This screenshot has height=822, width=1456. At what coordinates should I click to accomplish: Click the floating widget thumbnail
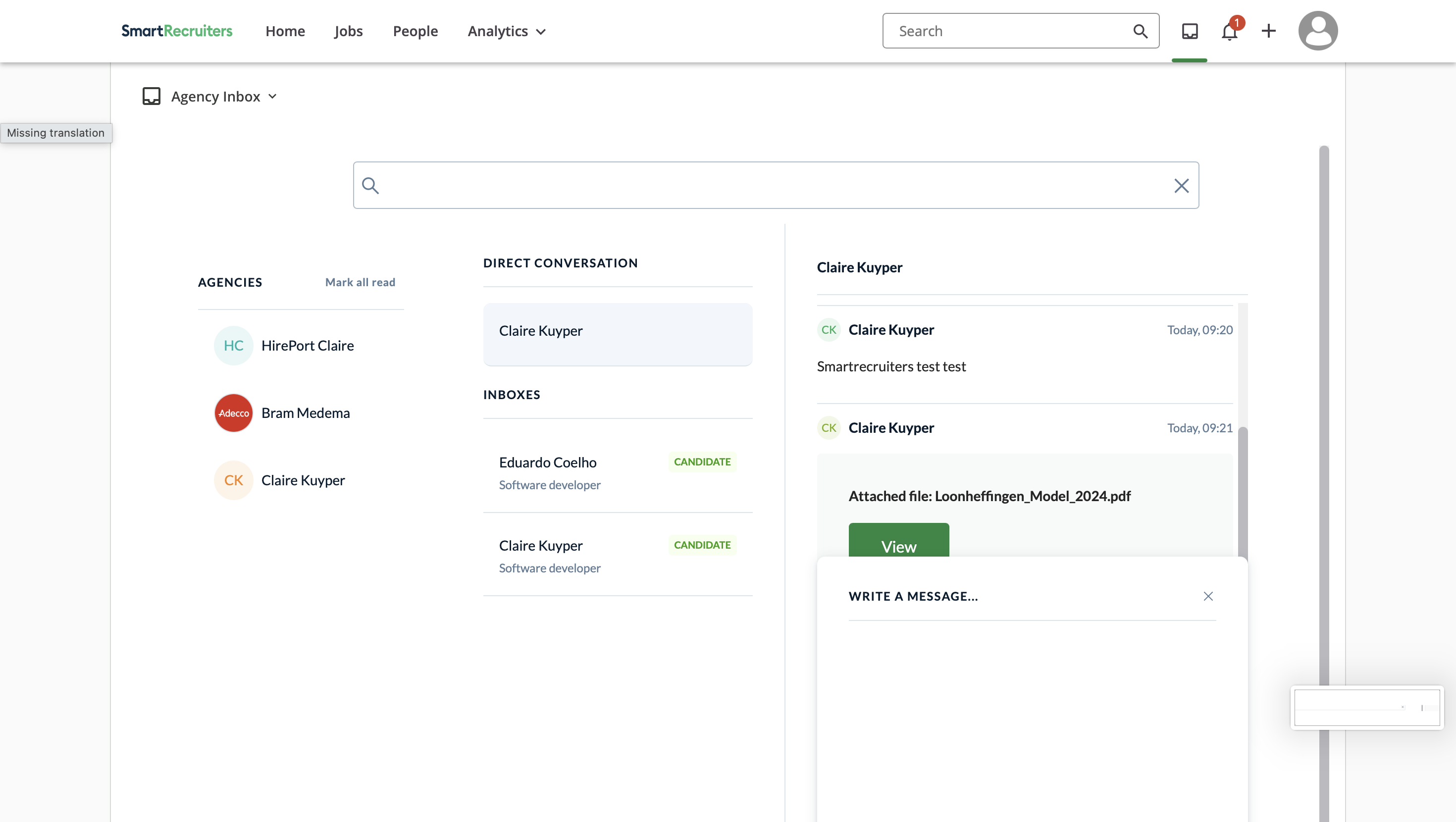1367,707
